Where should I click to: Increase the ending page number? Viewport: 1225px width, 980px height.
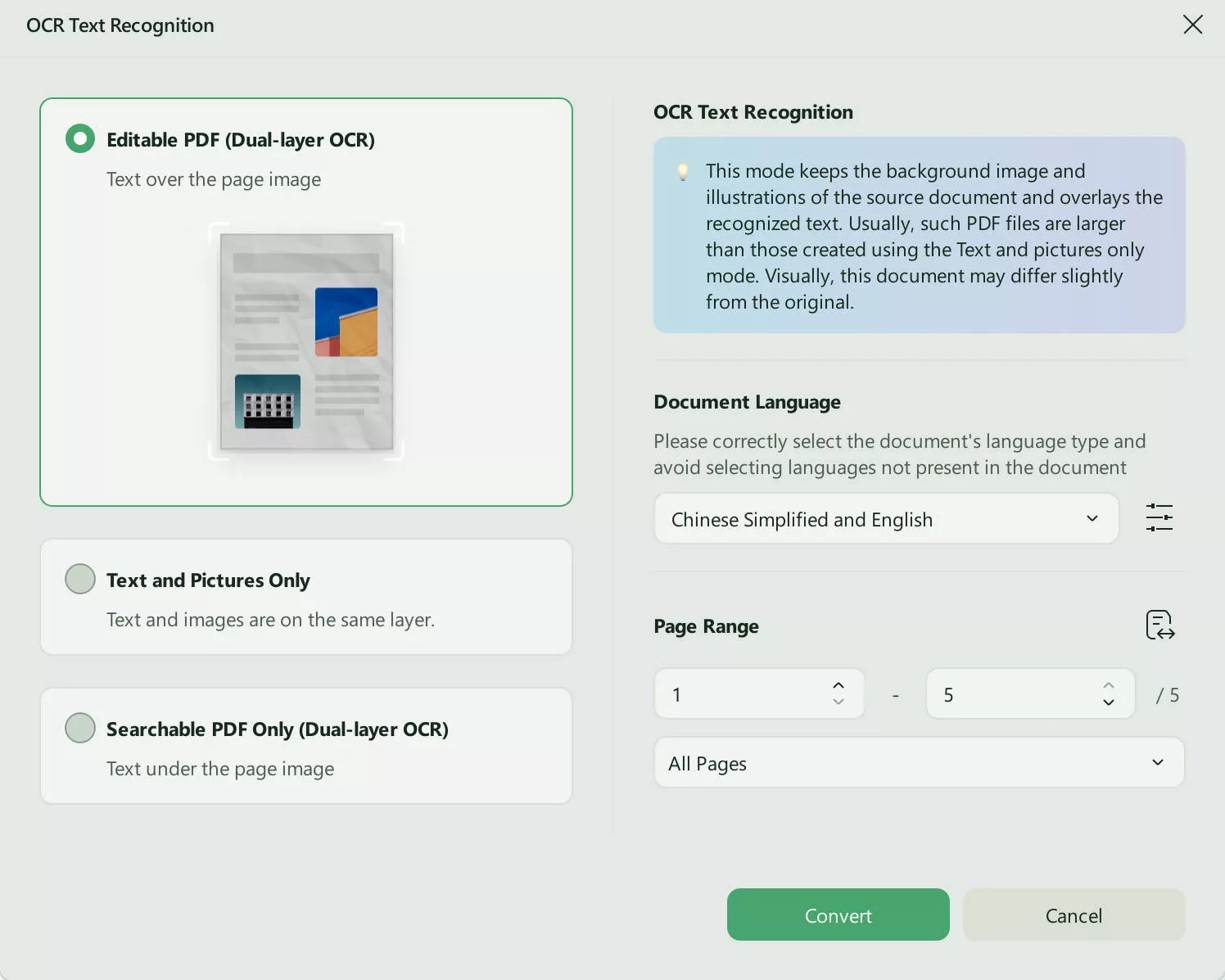1109,684
